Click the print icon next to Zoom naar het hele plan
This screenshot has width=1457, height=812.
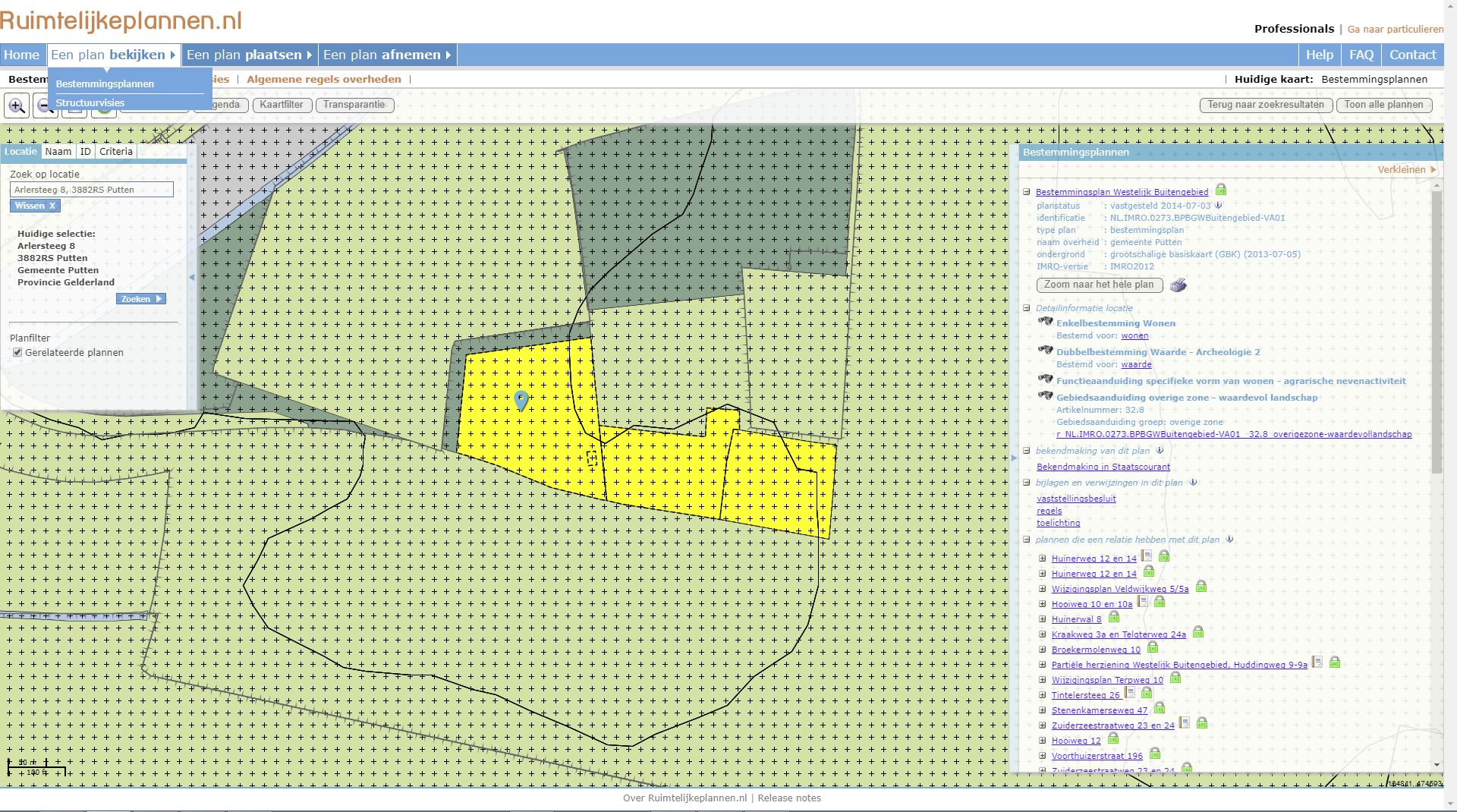pyautogui.click(x=1179, y=285)
